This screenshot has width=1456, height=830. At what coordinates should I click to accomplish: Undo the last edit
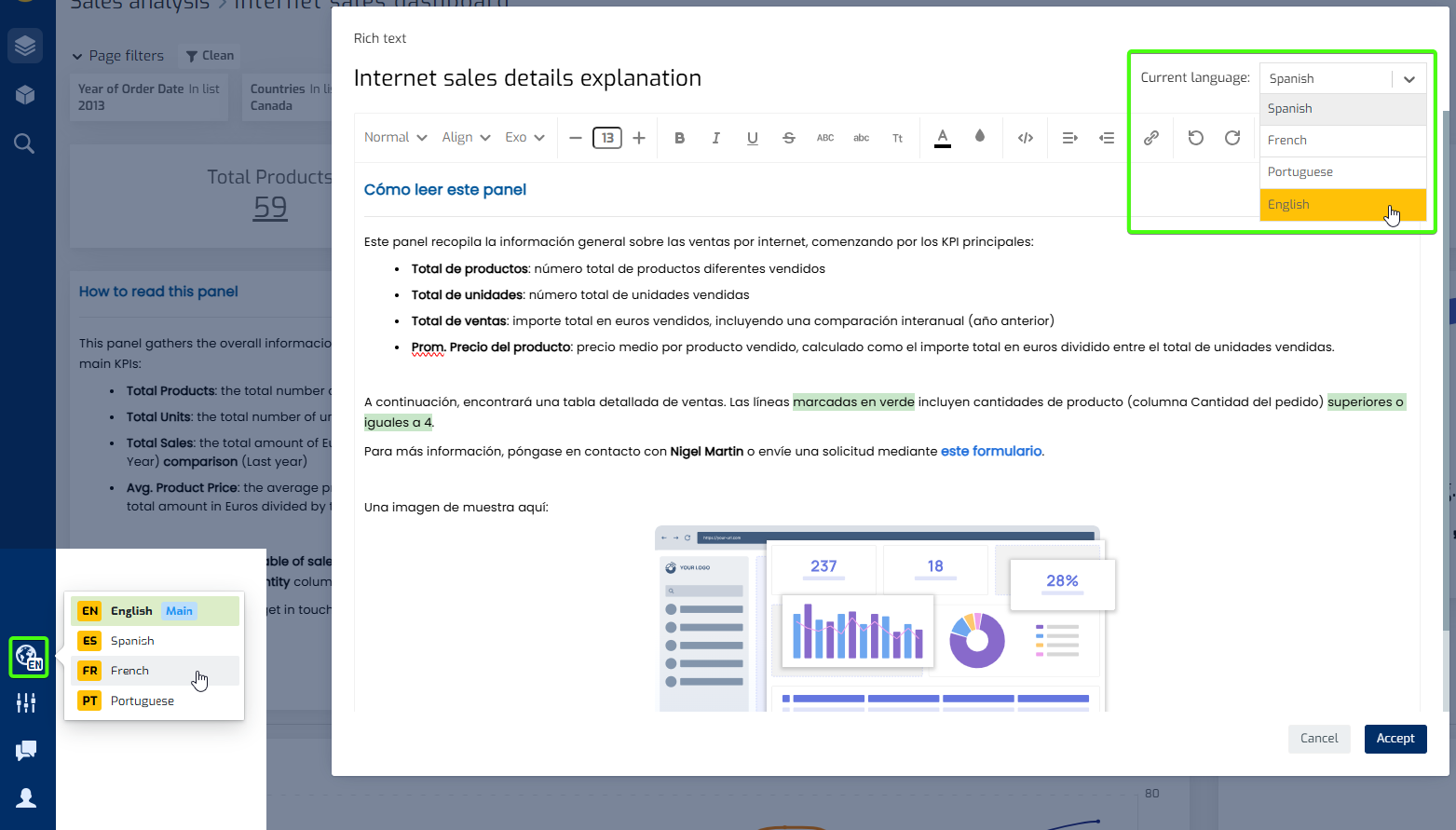[x=1195, y=138]
